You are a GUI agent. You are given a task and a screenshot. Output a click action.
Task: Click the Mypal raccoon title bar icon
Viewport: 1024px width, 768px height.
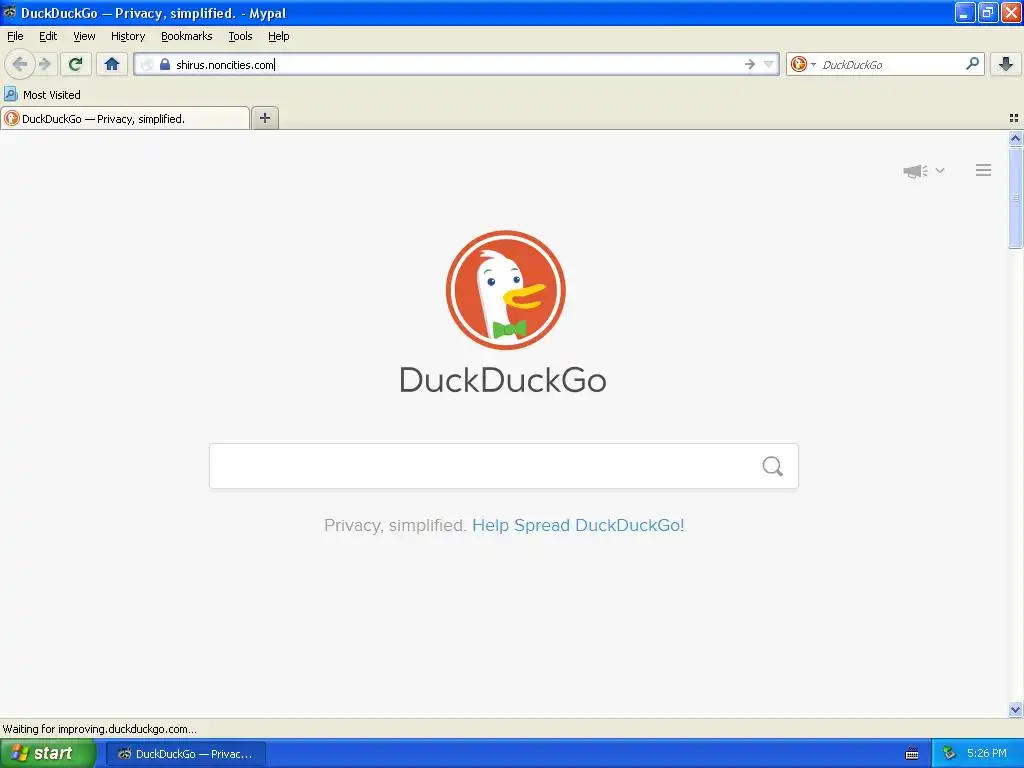10,12
